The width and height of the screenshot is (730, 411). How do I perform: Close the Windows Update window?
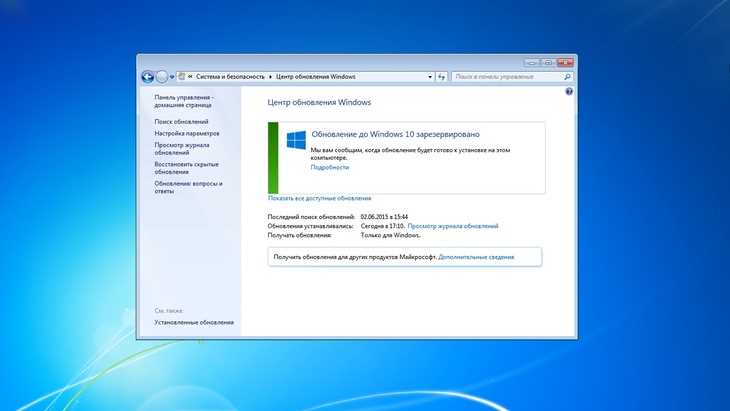[x=565, y=62]
